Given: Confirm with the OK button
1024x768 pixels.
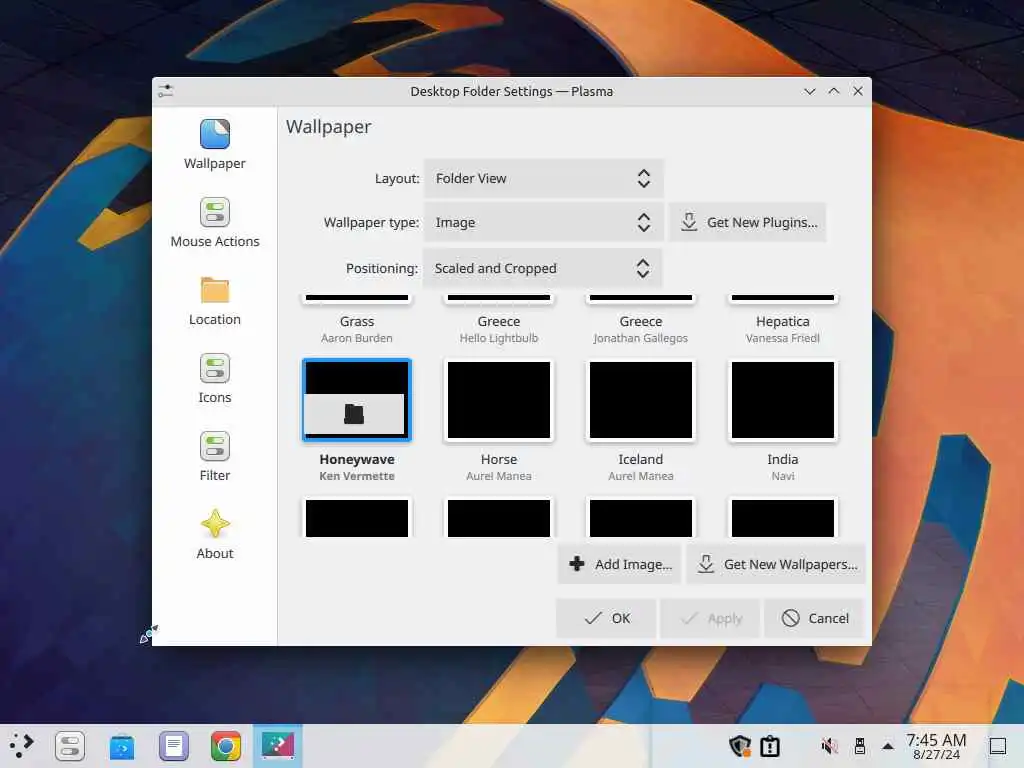Looking at the screenshot, I should 606,618.
